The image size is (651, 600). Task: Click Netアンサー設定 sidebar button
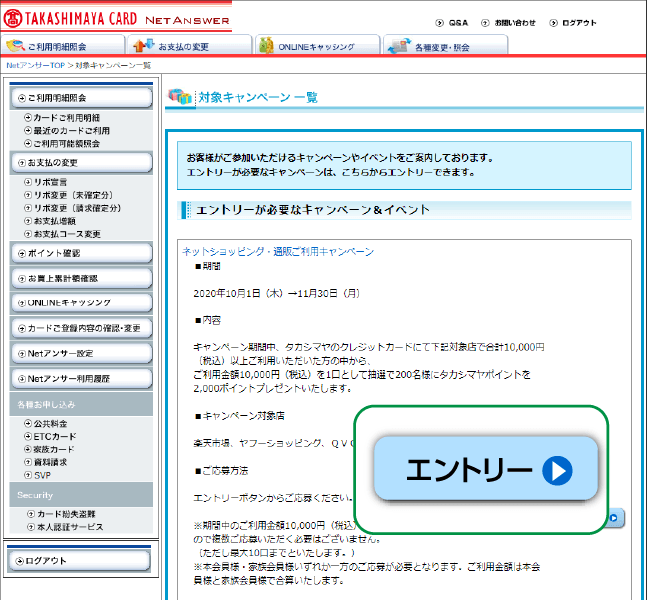click(x=81, y=354)
